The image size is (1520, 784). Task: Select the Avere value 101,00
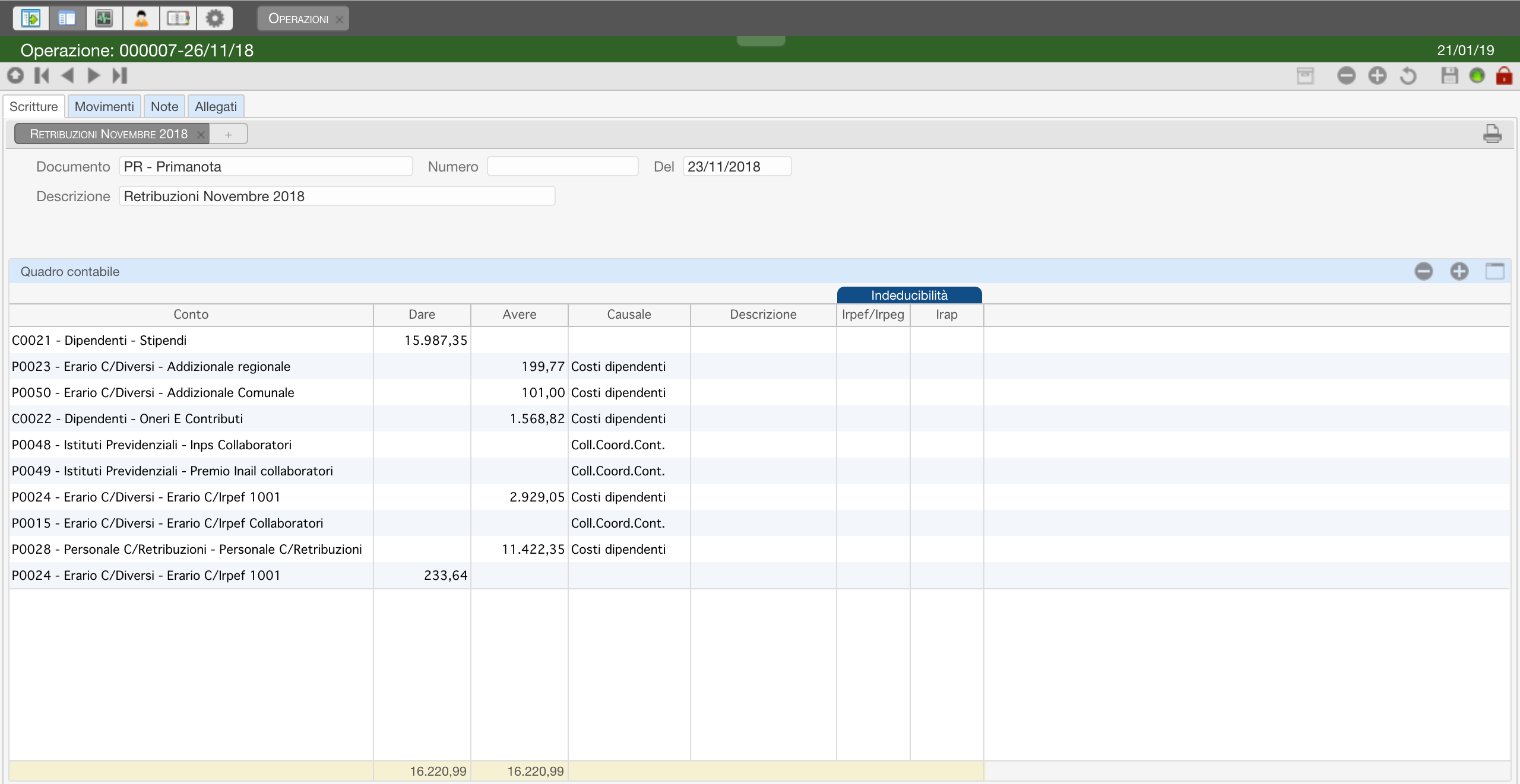click(543, 392)
